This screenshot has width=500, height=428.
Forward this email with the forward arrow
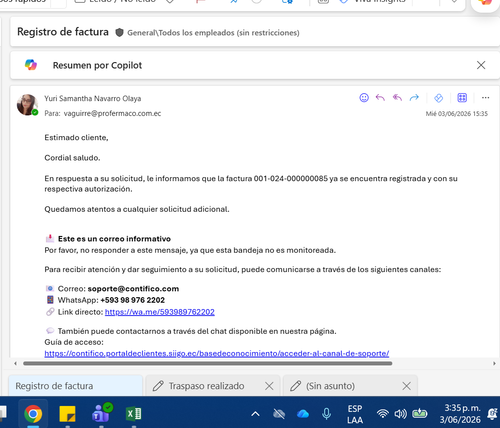[414, 98]
